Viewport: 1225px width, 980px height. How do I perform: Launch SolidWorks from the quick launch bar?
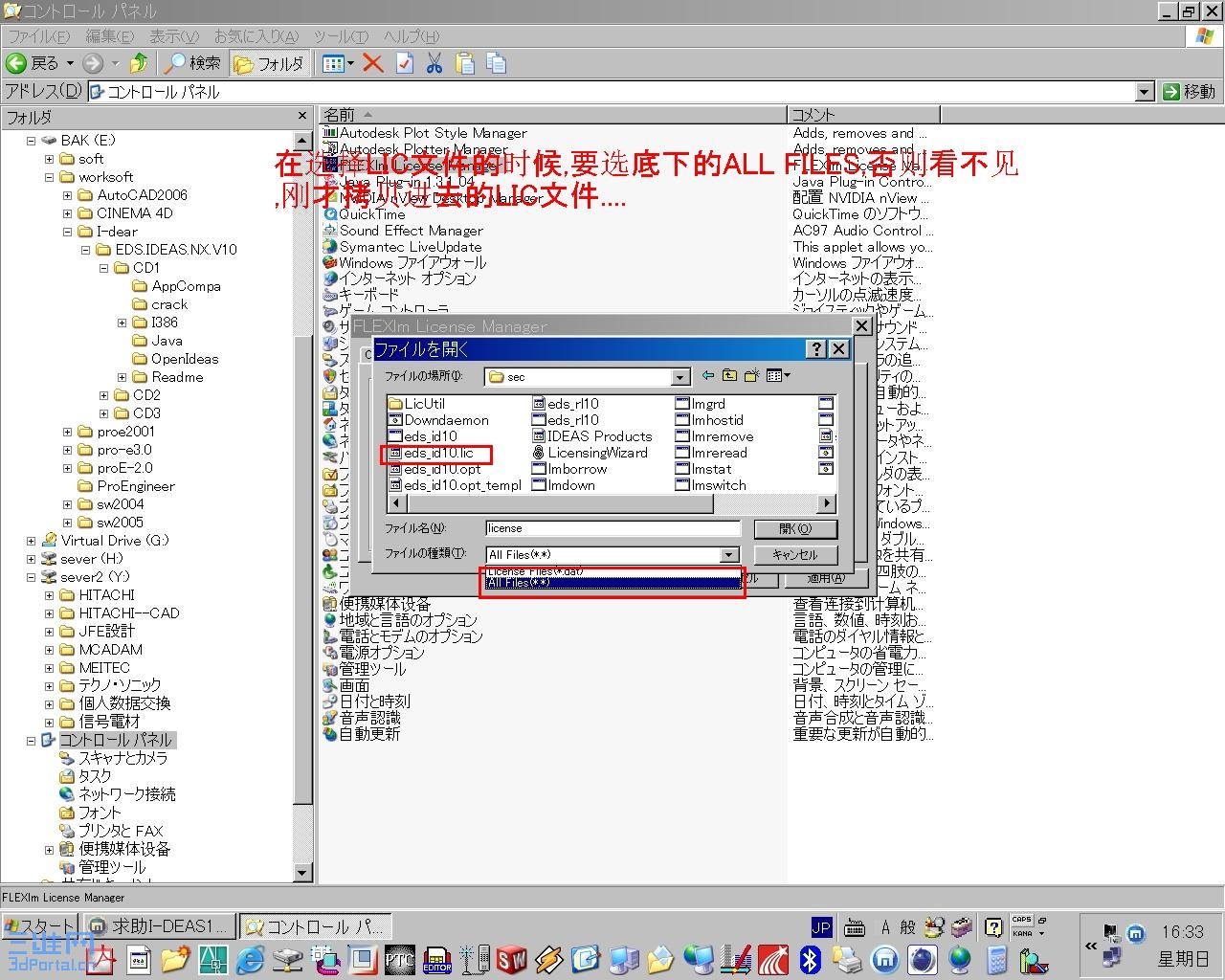point(512,959)
